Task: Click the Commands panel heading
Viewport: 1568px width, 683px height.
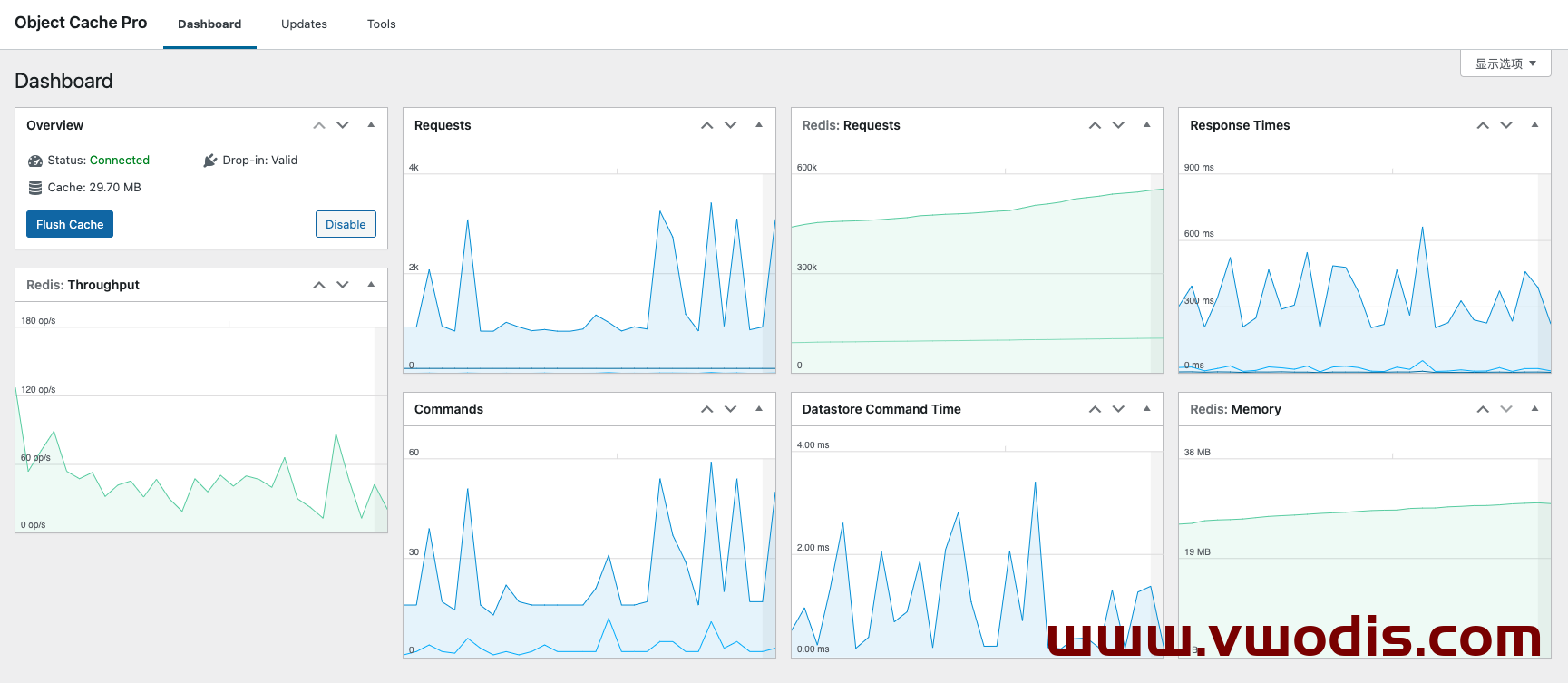Action: coord(449,409)
